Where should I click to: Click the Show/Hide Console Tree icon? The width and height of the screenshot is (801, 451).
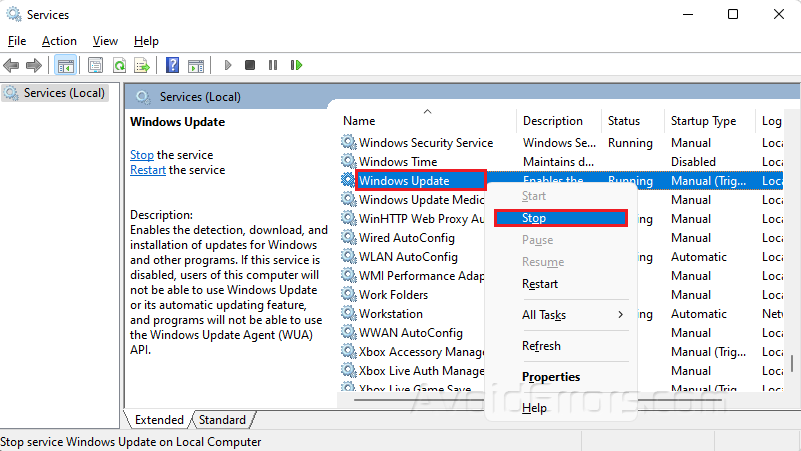click(65, 66)
